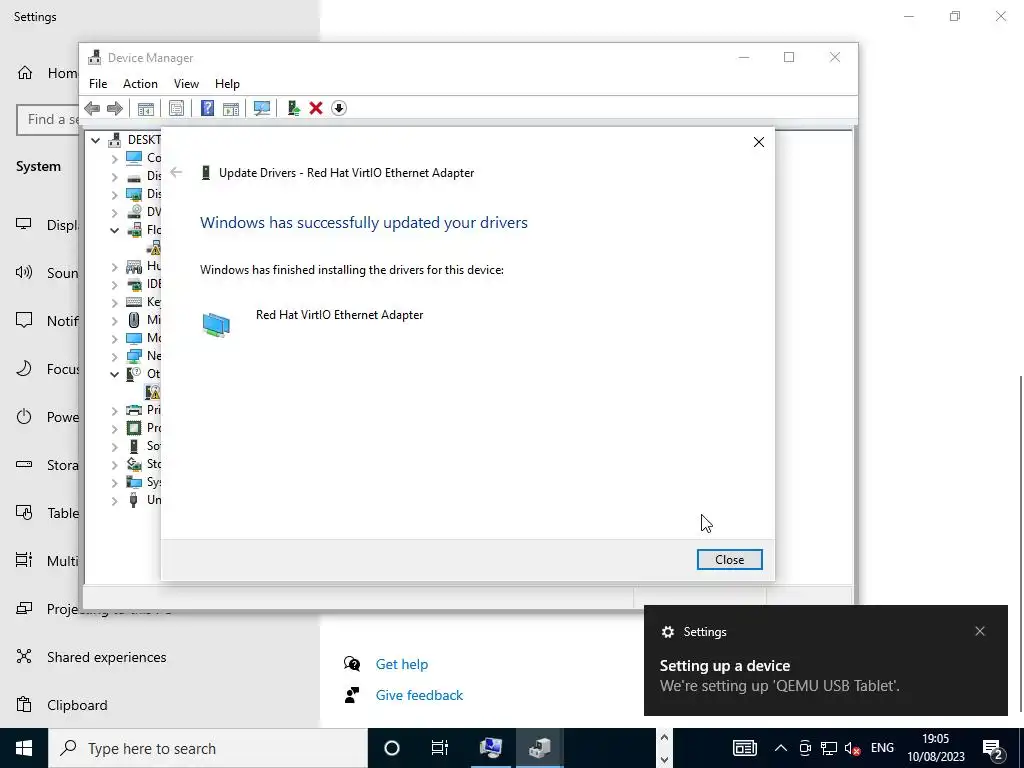Click the printer icon of the Pri row
The image size is (1024, 768).
(134, 409)
